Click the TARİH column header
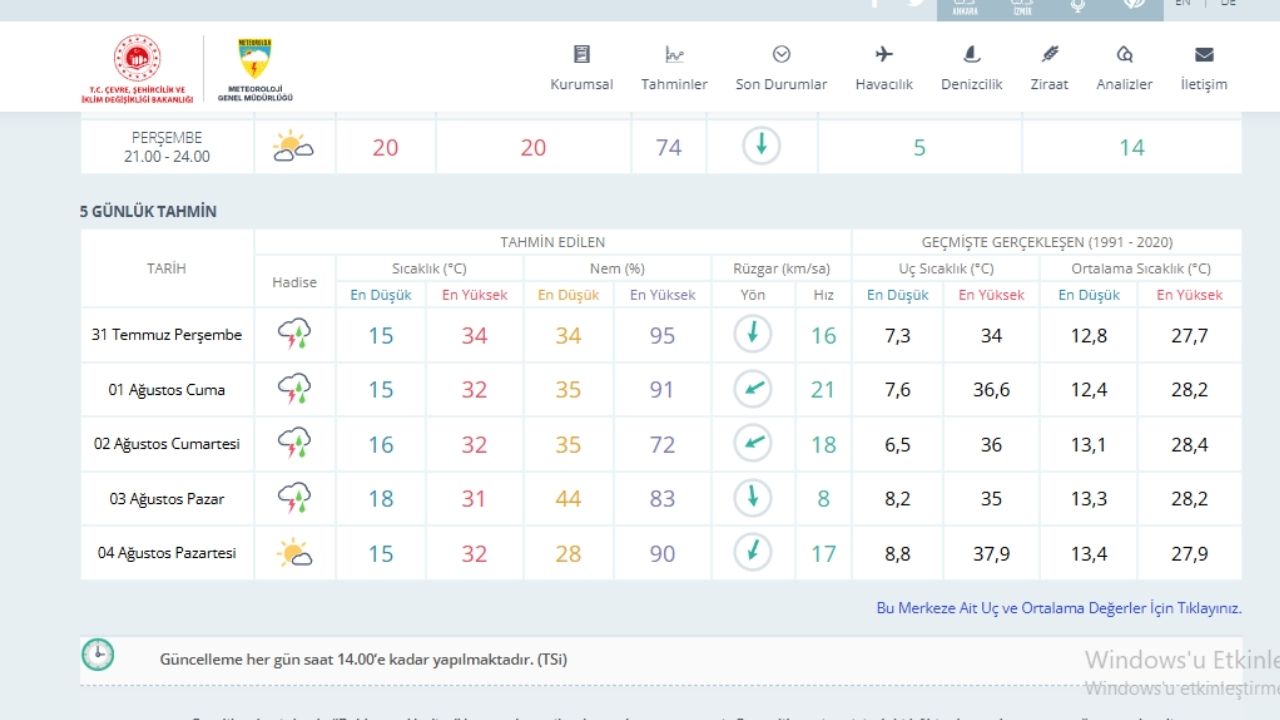The image size is (1280, 720). pos(167,268)
